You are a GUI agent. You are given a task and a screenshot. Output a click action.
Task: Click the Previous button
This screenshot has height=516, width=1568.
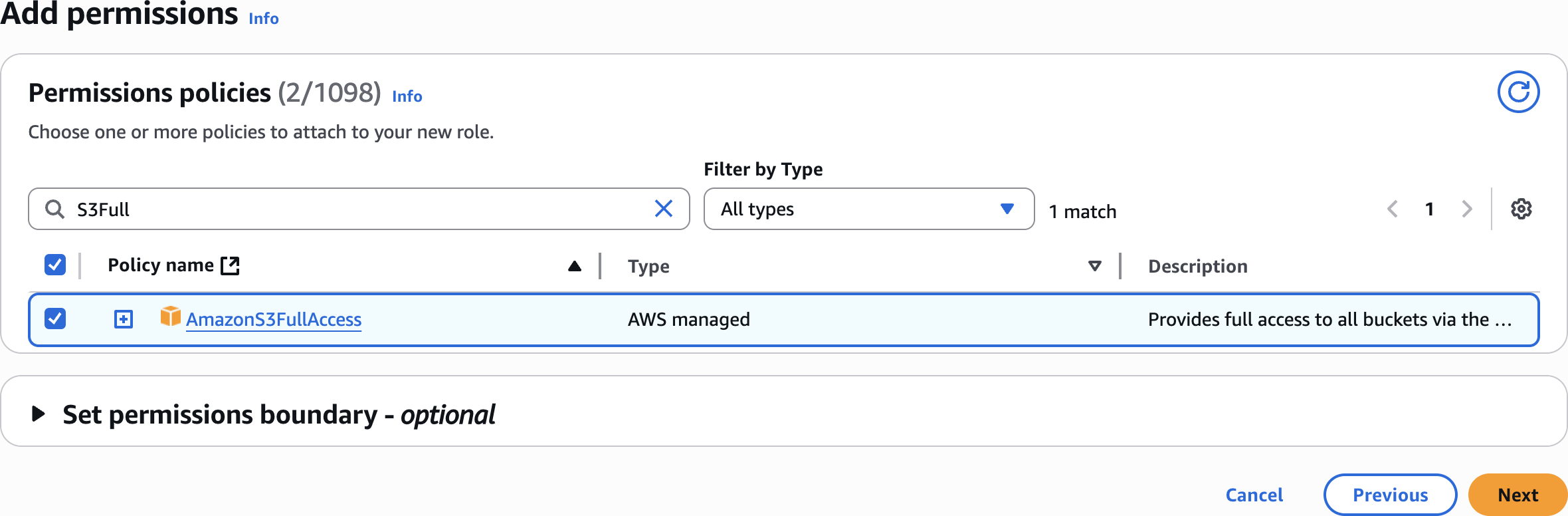tap(1390, 495)
